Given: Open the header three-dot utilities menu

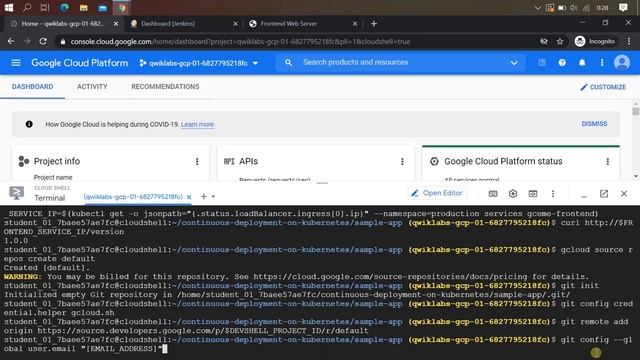Looking at the screenshot, I should click(x=602, y=63).
